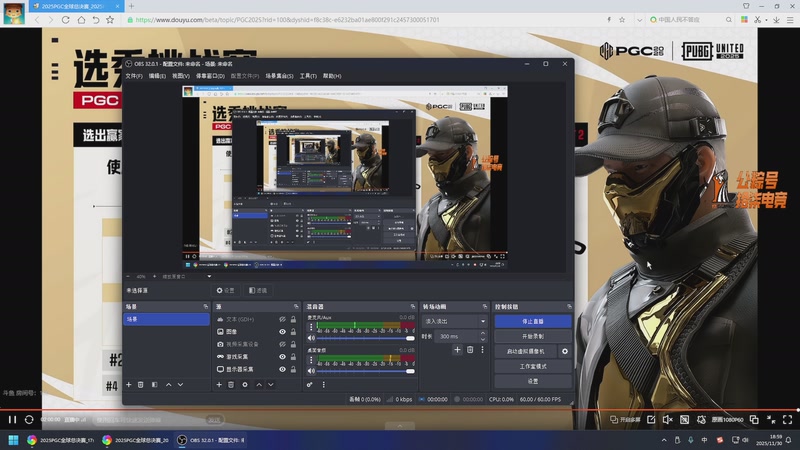Viewport: 800px width, 450px height.
Task: Increase the transition duration with the up stepper
Action: [483, 334]
